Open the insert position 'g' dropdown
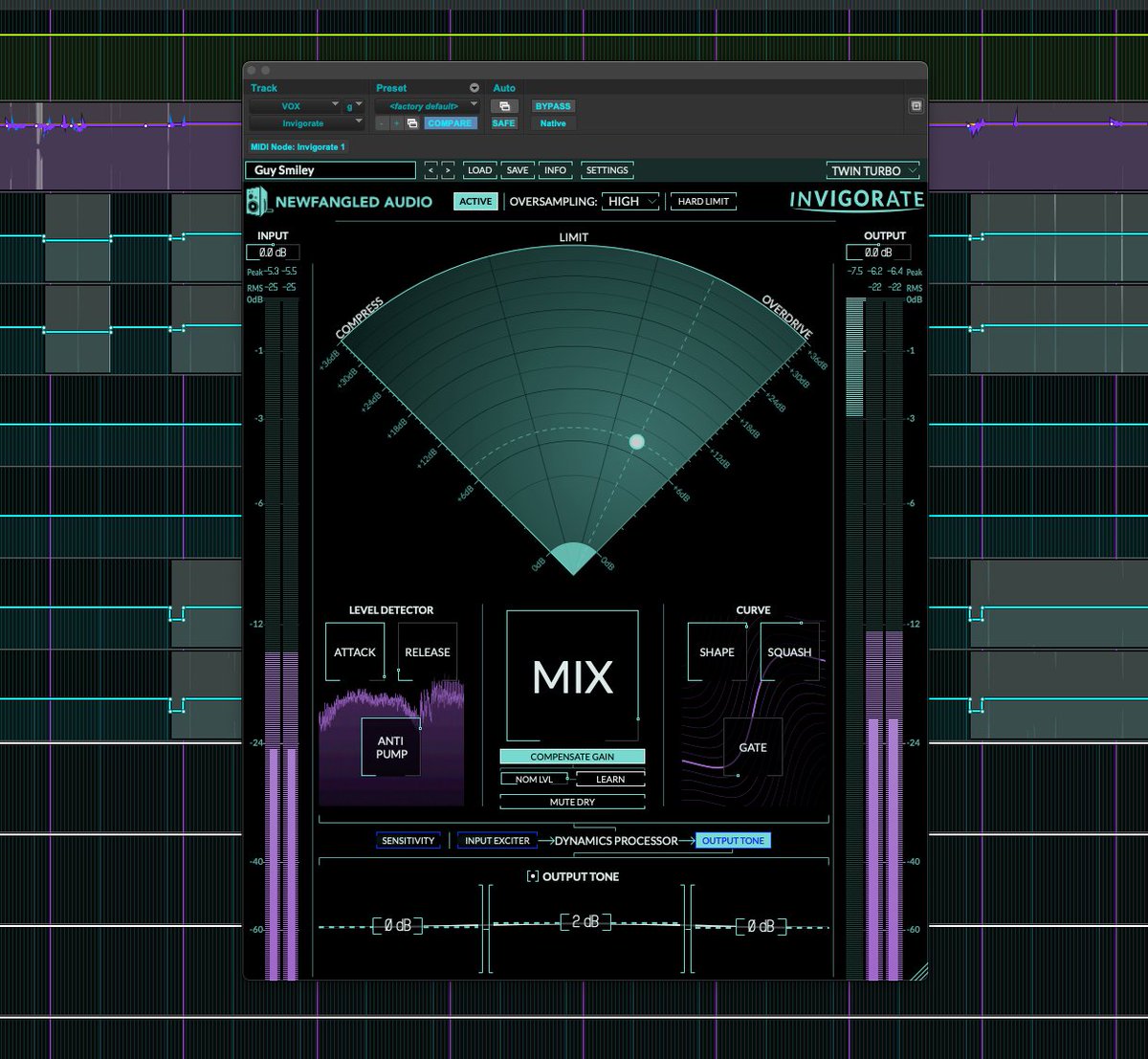 tap(354, 106)
